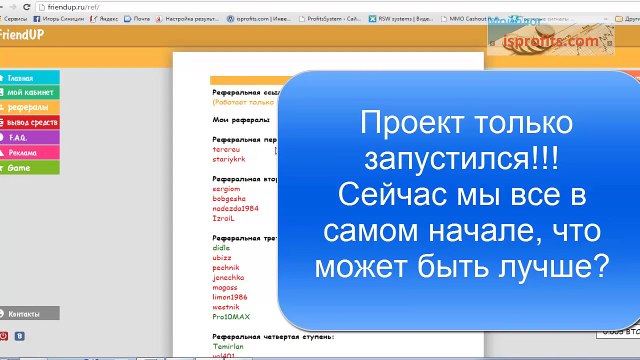The width and height of the screenshot is (640, 360).
Task: Open мой кабинет menu item
Action: (30, 93)
